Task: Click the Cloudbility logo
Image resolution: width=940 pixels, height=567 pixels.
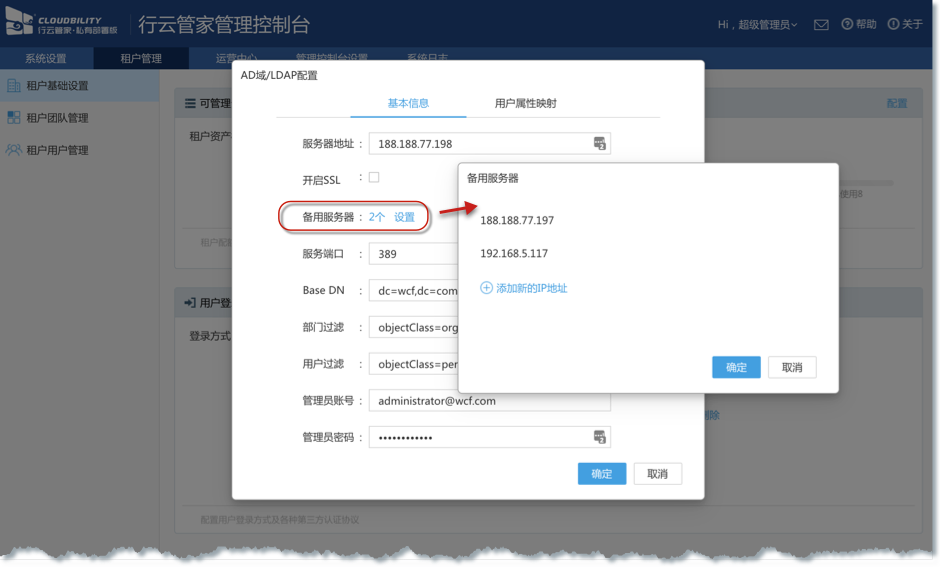Action: click(x=61, y=22)
